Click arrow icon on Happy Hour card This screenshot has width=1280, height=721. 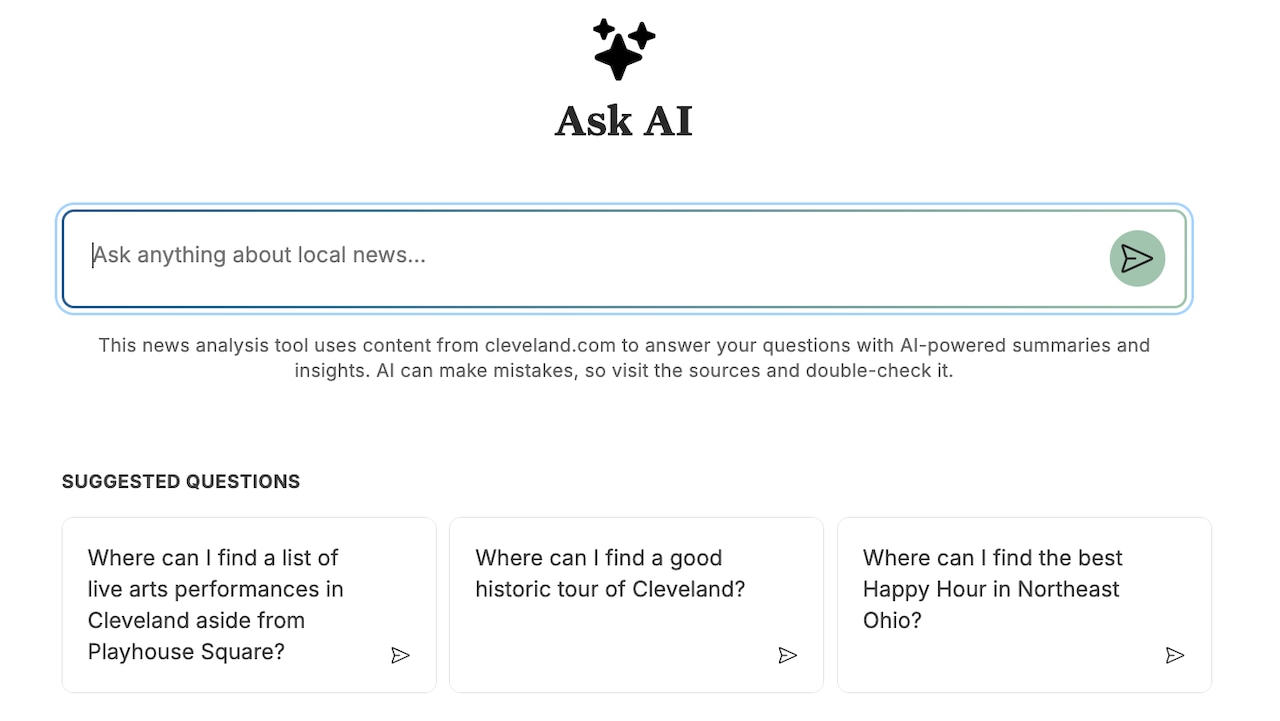(x=1175, y=655)
